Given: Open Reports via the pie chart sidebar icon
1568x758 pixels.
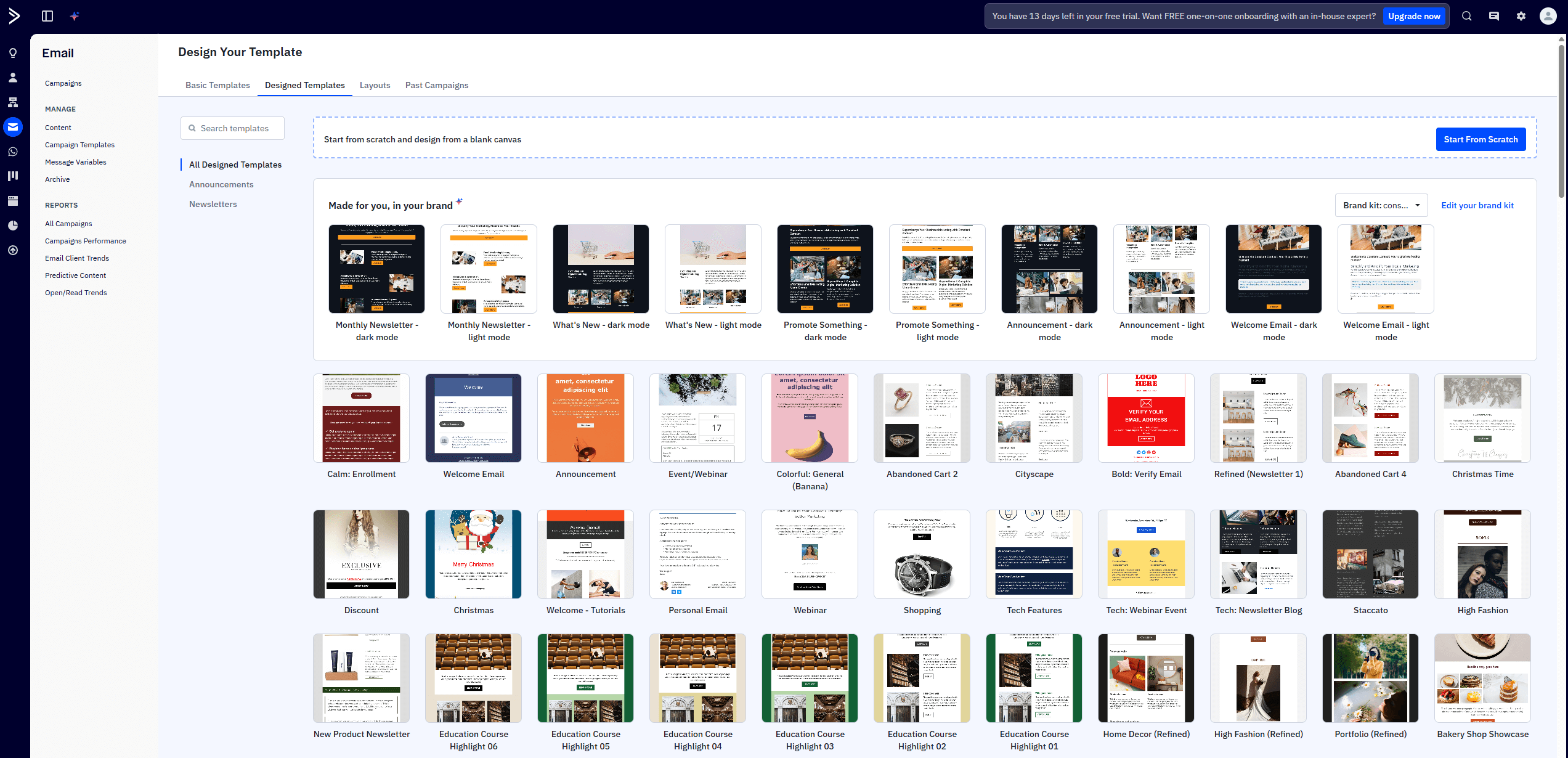Looking at the screenshot, I should pyautogui.click(x=12, y=225).
